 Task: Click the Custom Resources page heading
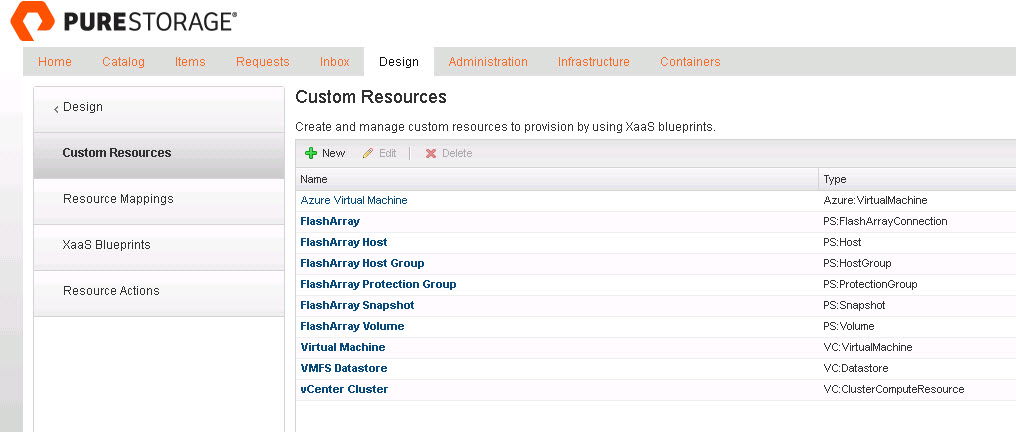click(x=371, y=97)
